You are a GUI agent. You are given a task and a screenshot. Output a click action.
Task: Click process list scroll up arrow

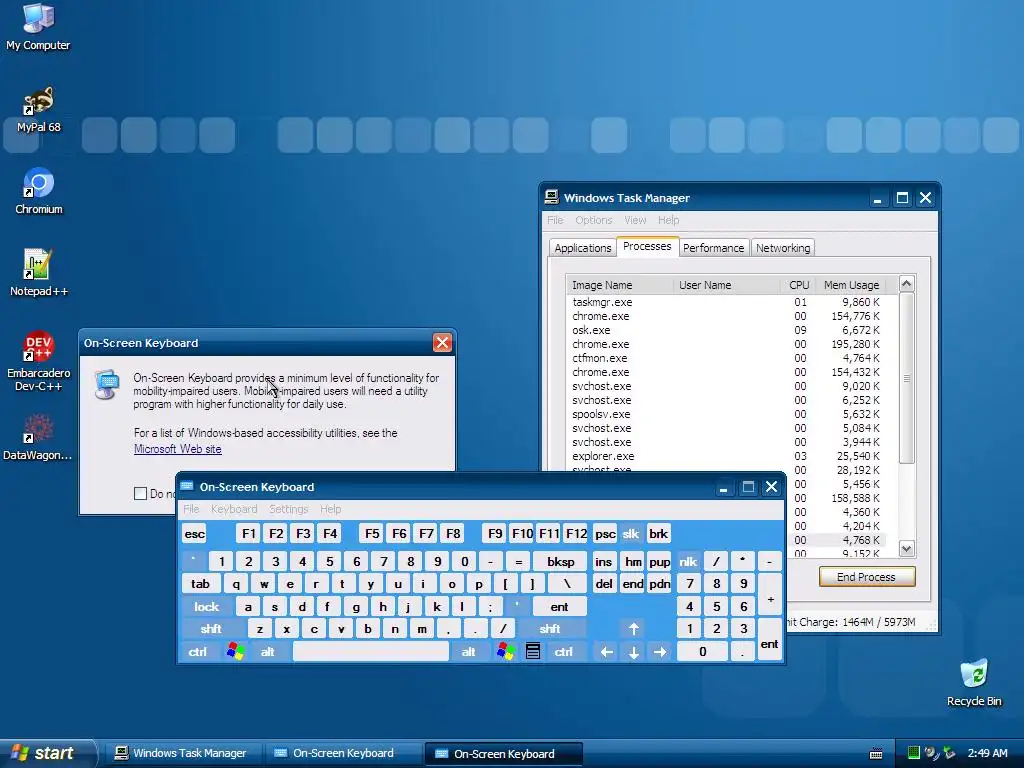[x=906, y=283]
